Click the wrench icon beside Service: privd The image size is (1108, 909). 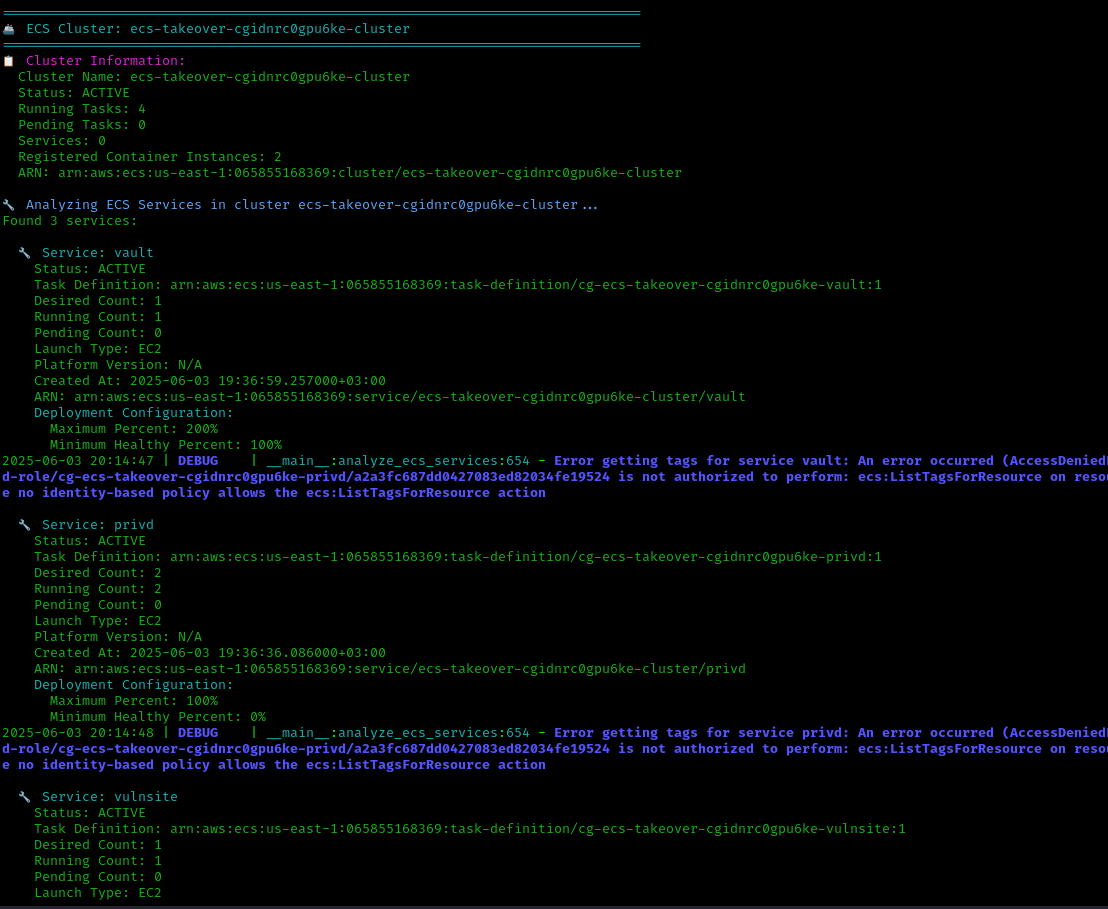point(25,525)
